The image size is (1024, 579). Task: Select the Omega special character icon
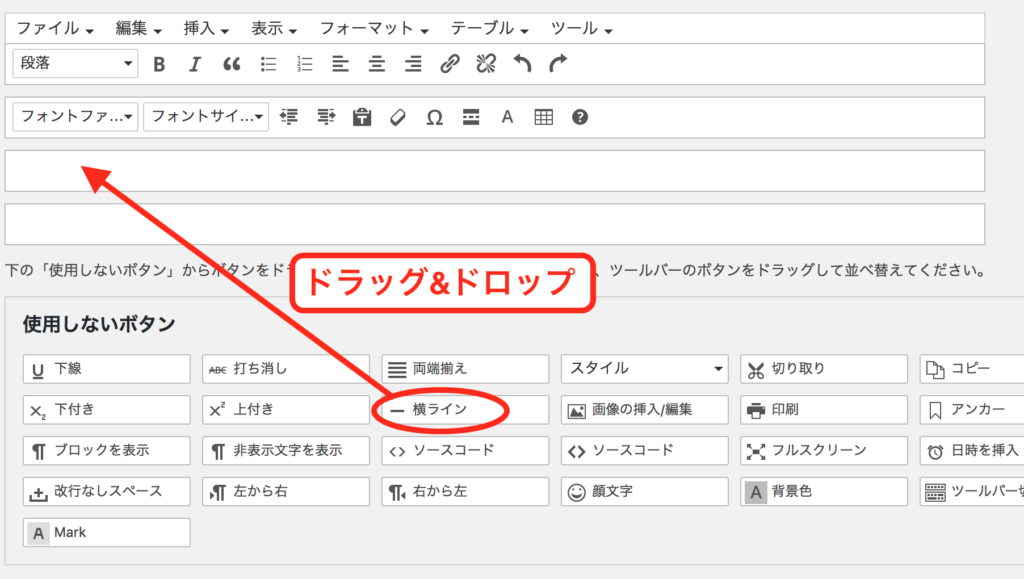pyautogui.click(x=434, y=117)
